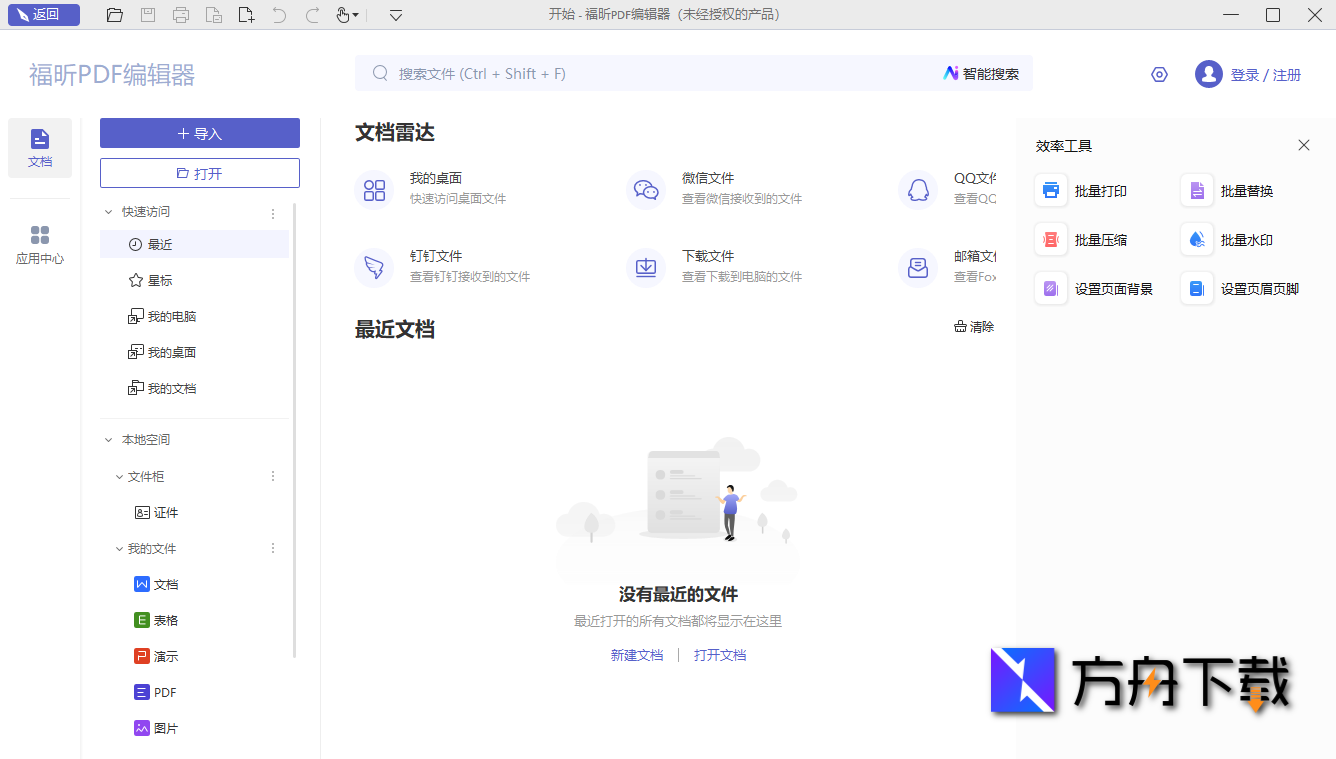Click the 打开 open button

199,172
